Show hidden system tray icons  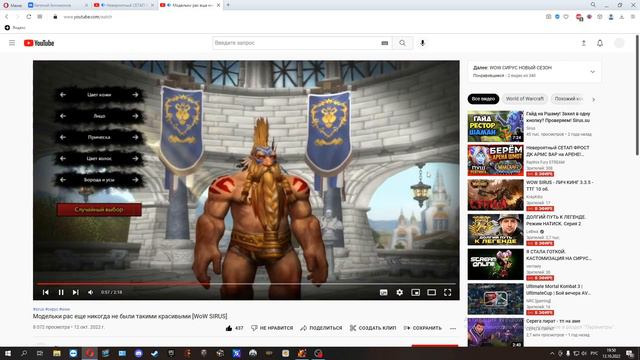click(x=552, y=353)
